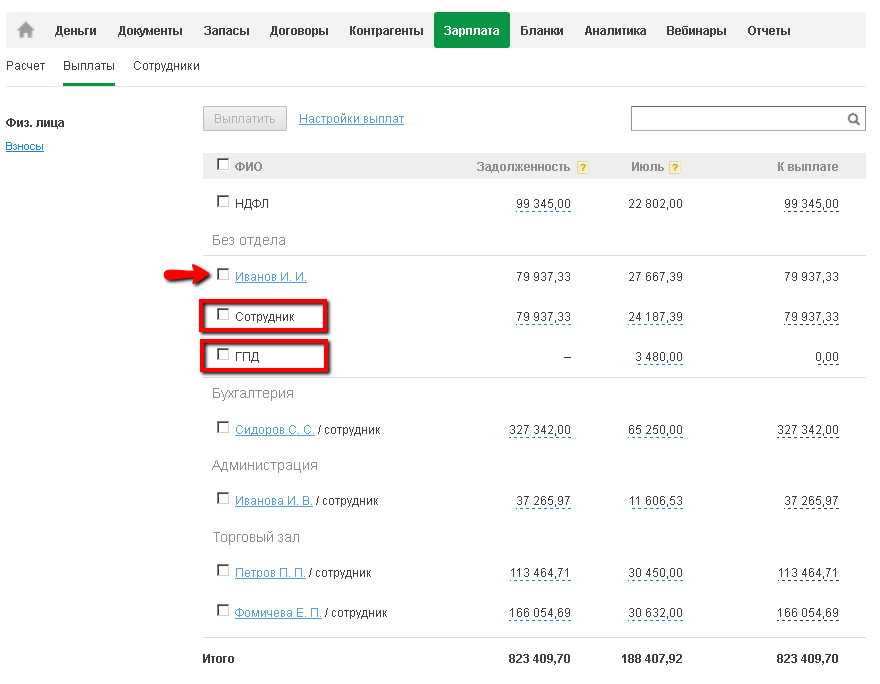
Task: Open the Бланки section
Action: coord(542,31)
